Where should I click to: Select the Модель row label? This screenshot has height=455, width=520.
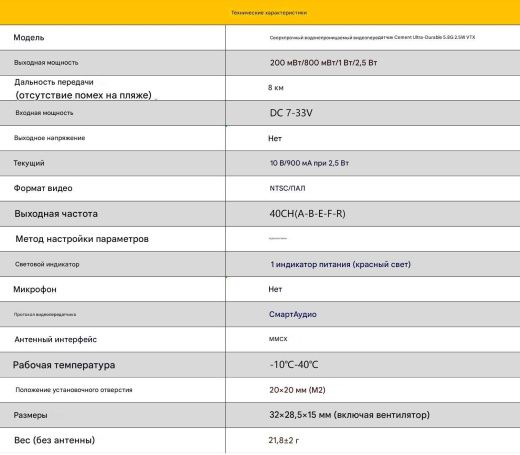29,37
